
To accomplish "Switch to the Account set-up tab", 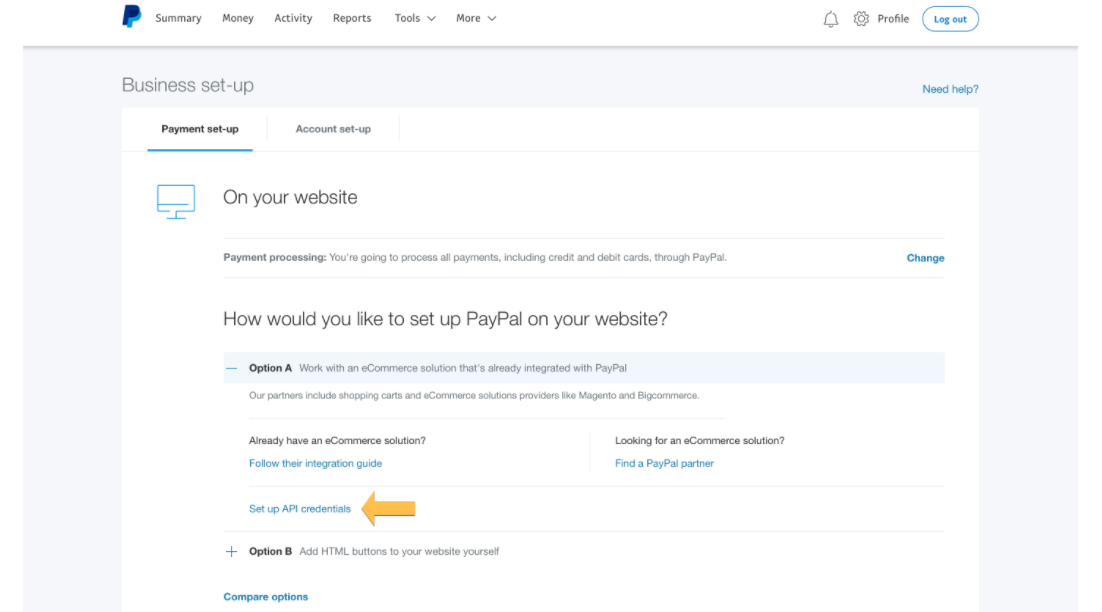I will 333,129.
